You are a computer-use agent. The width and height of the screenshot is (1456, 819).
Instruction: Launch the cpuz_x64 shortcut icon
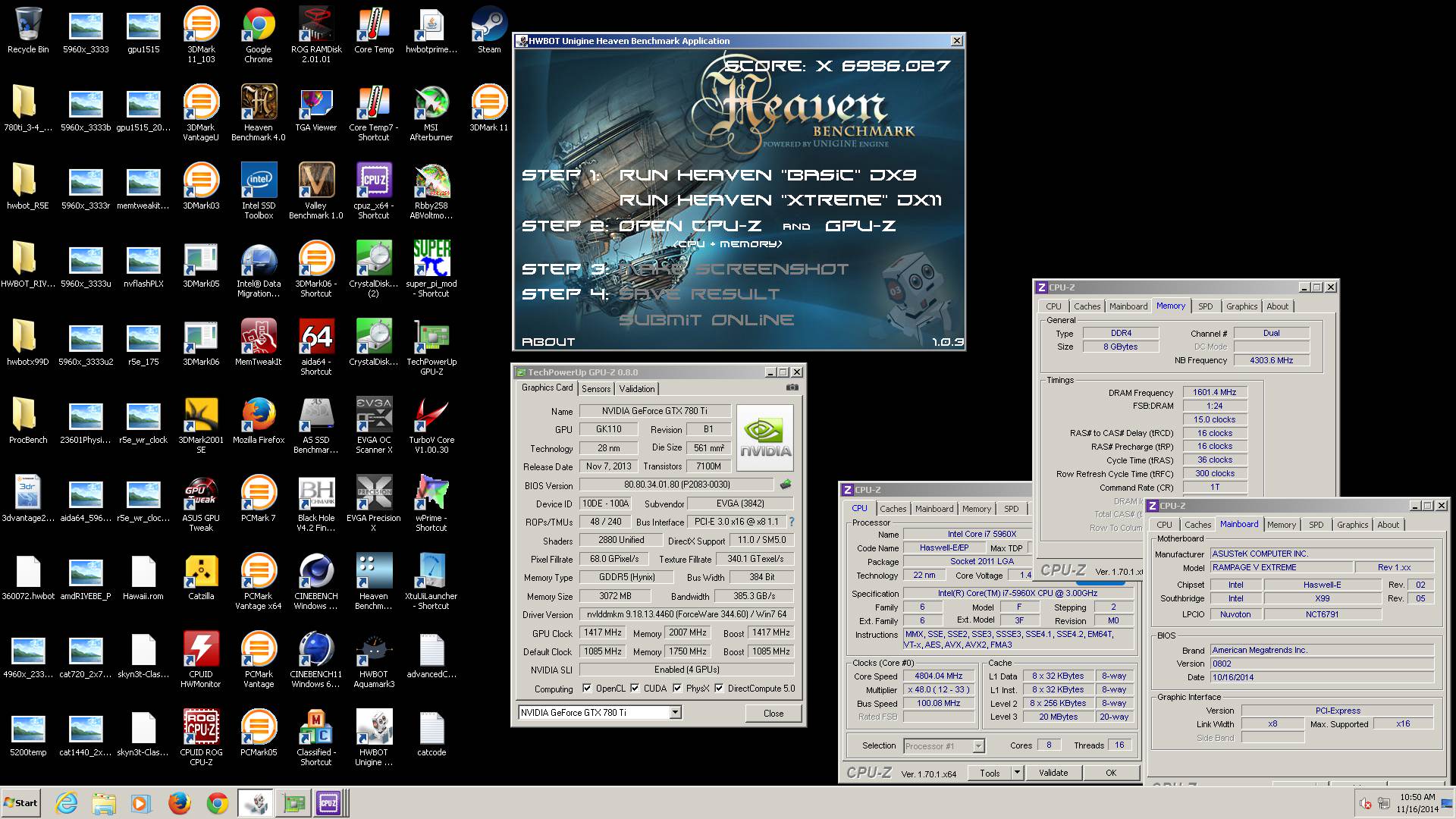tap(374, 191)
